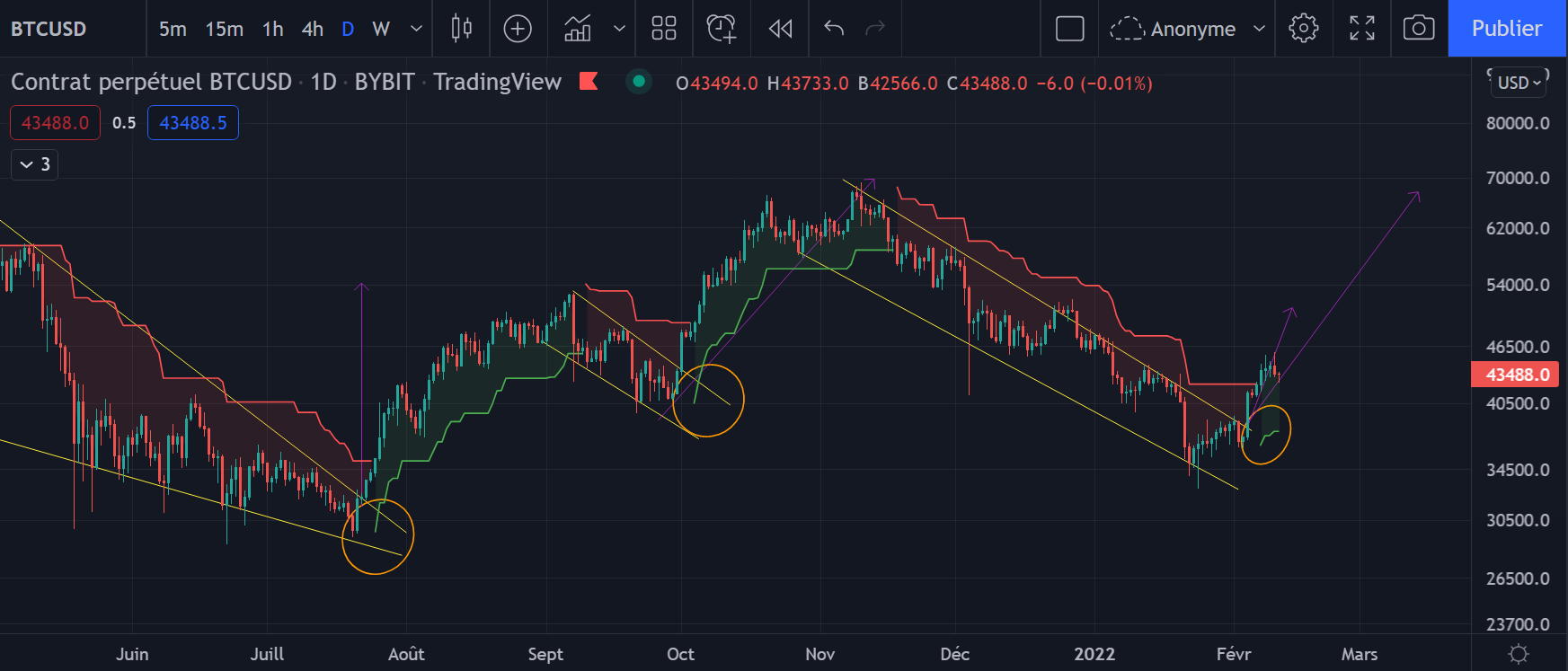The width and height of the screenshot is (1568, 671).
Task: Click the Août label on the time axis
Action: tap(406, 654)
